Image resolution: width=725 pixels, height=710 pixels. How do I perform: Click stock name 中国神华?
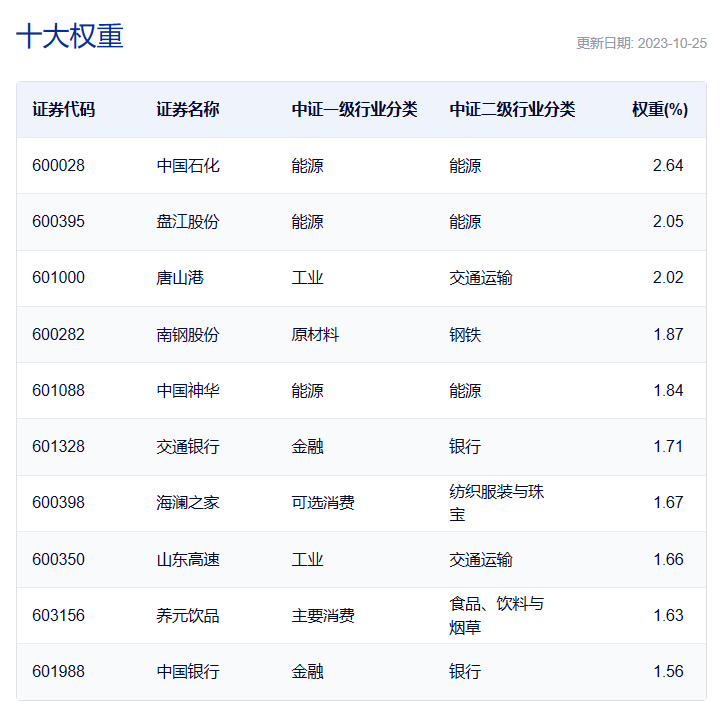pyautogui.click(x=188, y=391)
